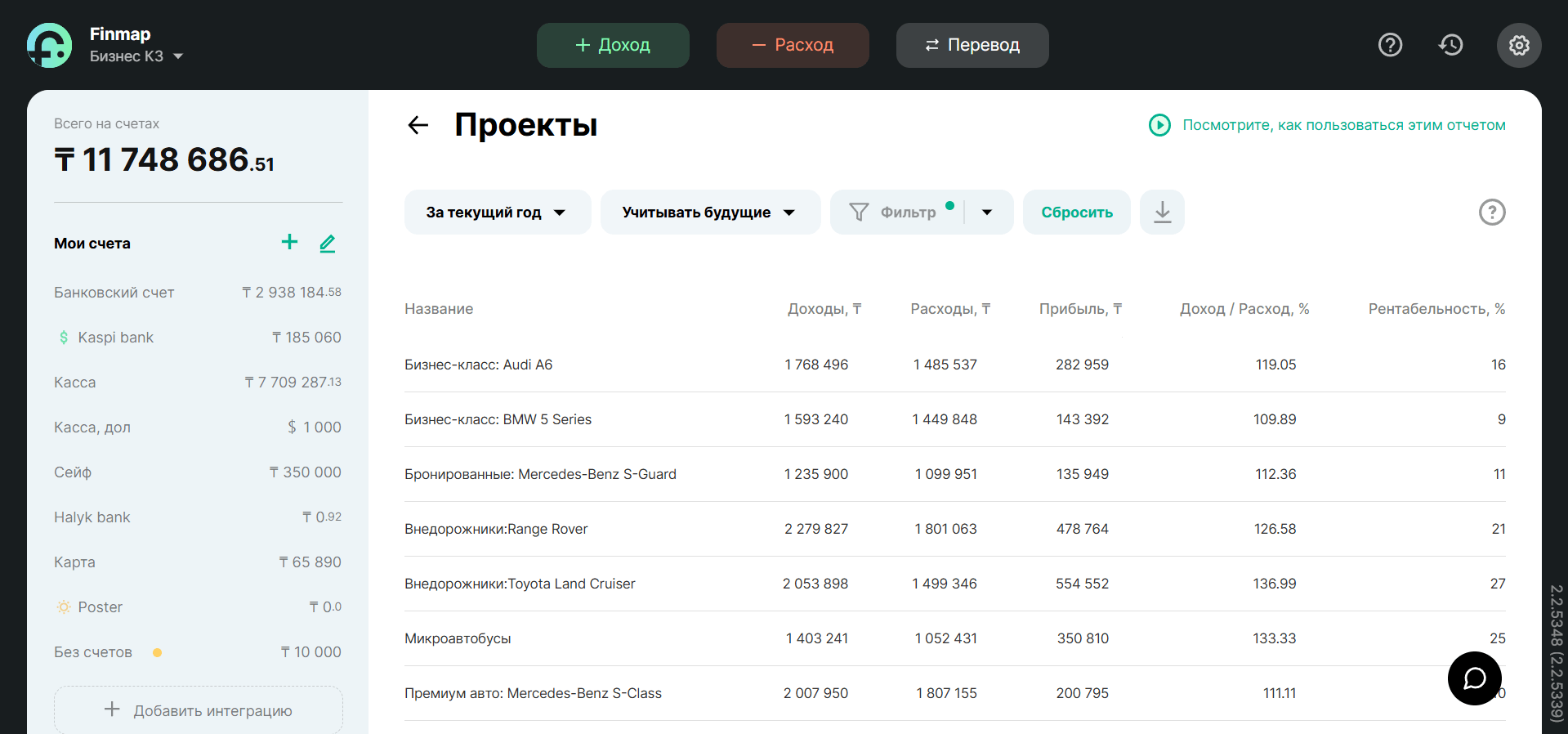1568x734 pixels.
Task: Open project Бизнес-класс: Audi A6
Action: click(x=478, y=365)
